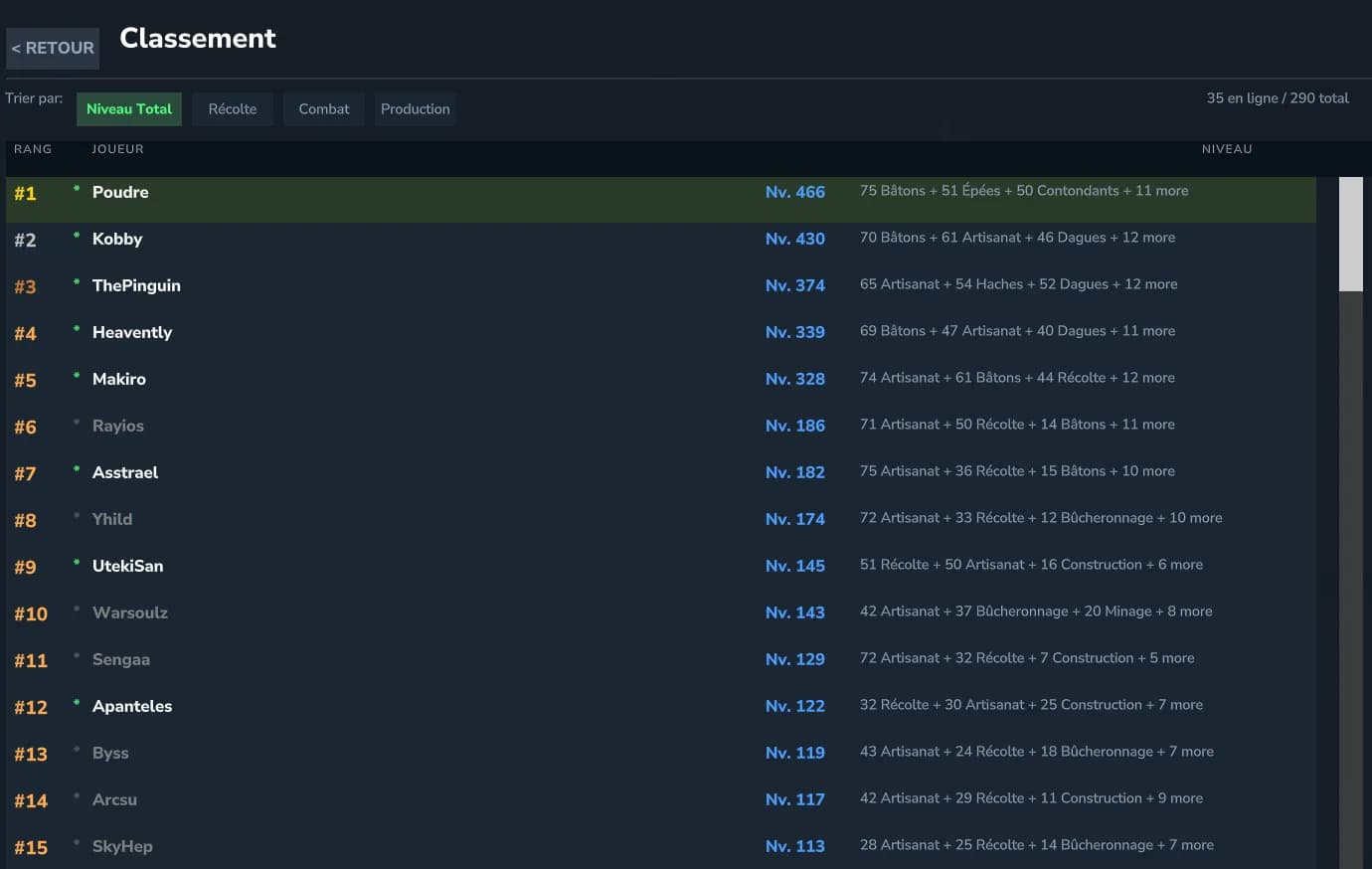Click breakdown '69 Bâtons + 47 Artisanat'

pos(1017,331)
